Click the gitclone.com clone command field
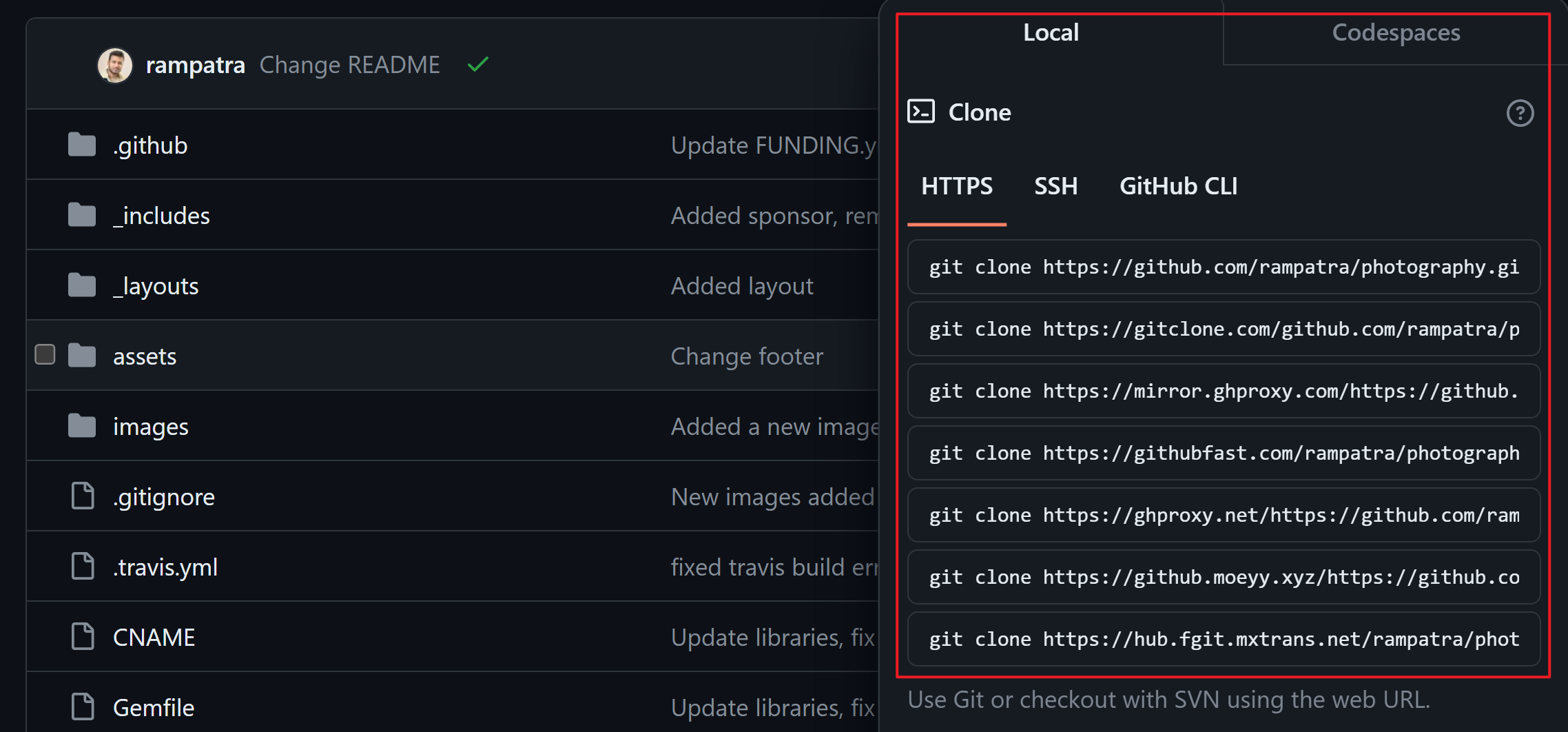This screenshot has width=1568, height=732. point(1224,329)
